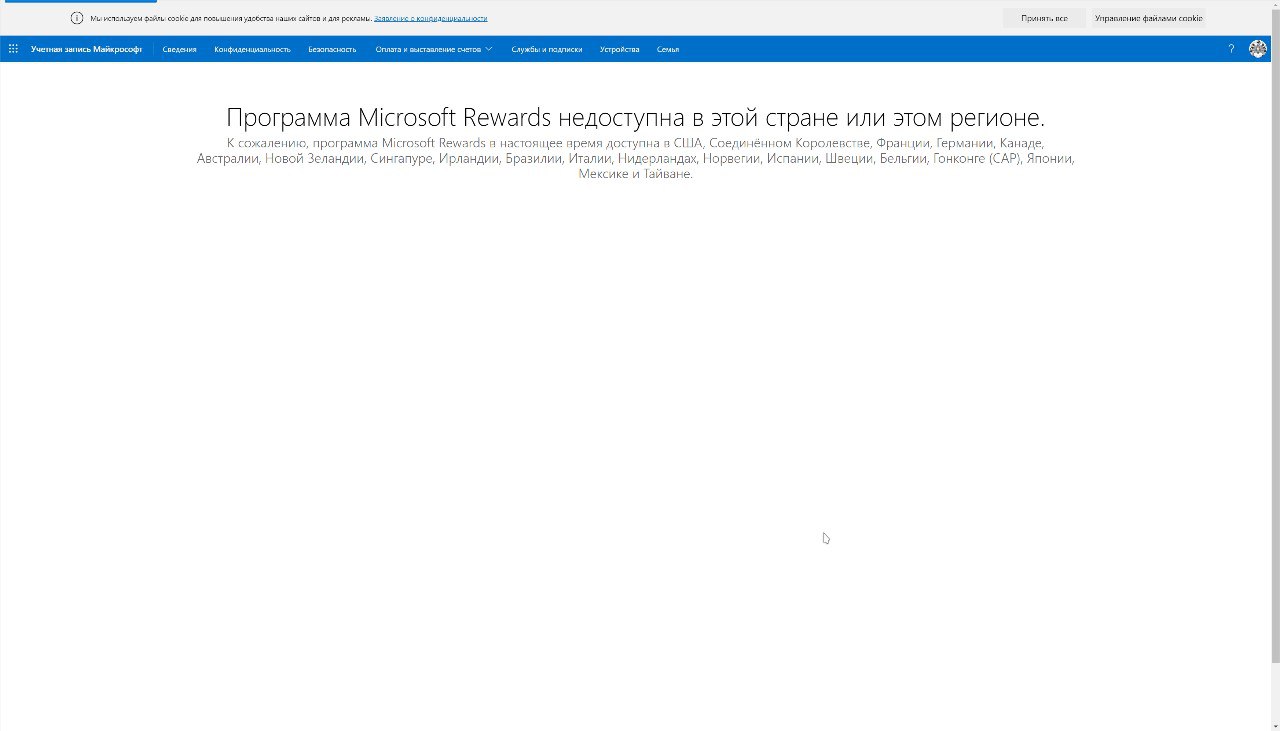
Task: Click the paragraph starting К сожалению
Action: pyautogui.click(x=636, y=158)
